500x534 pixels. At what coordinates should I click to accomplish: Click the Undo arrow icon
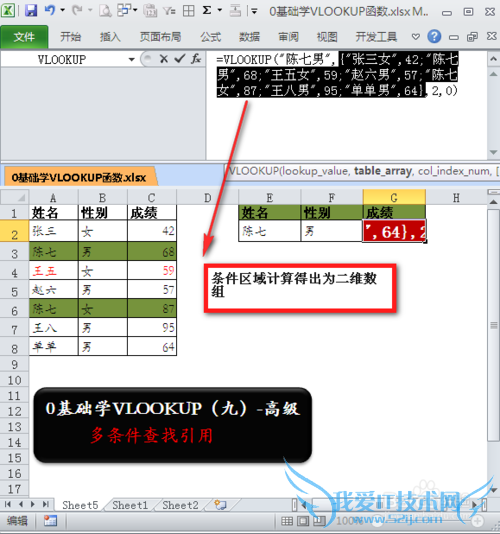click(50, 10)
